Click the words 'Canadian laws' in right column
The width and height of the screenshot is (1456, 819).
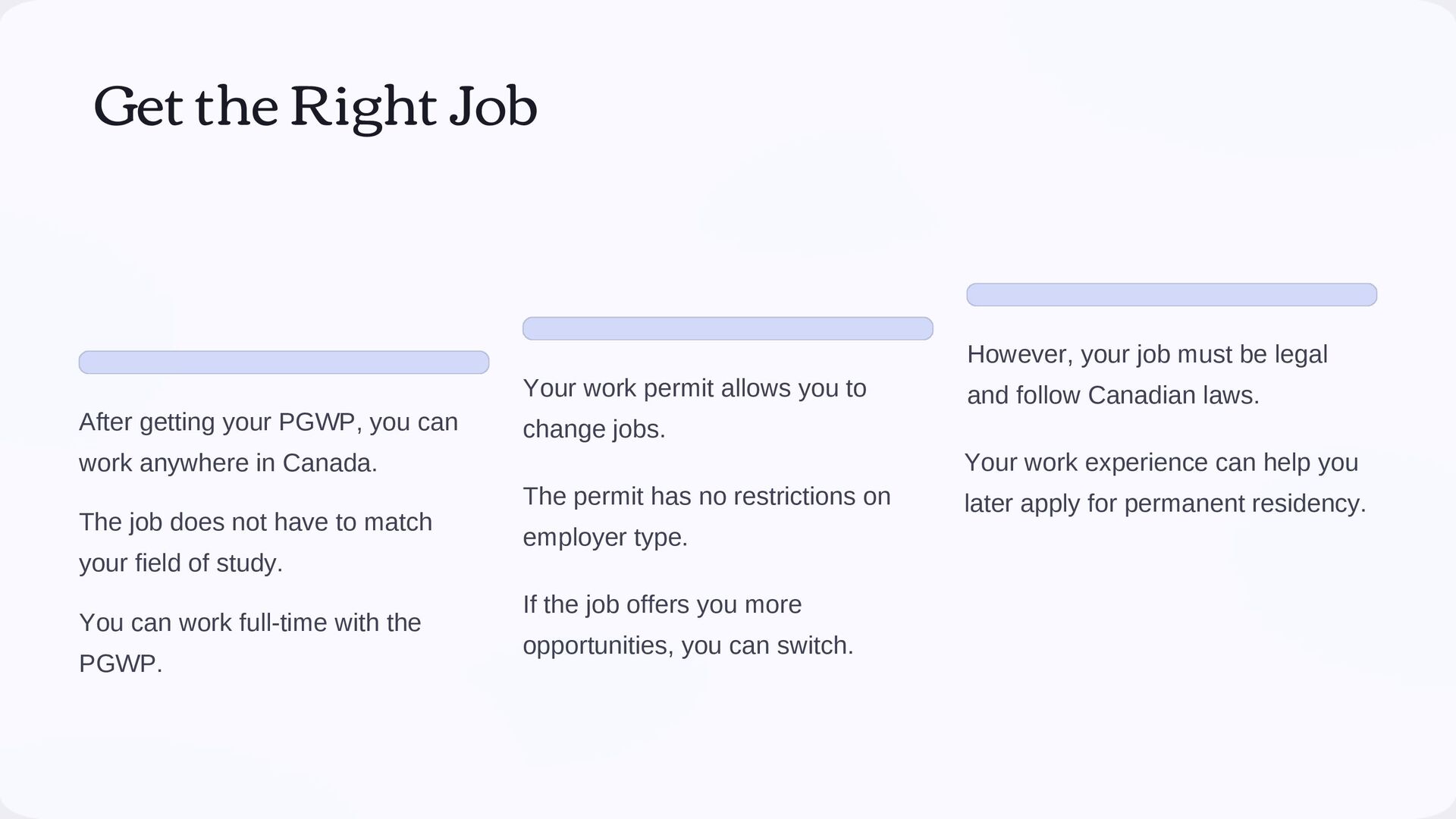pos(1173,395)
